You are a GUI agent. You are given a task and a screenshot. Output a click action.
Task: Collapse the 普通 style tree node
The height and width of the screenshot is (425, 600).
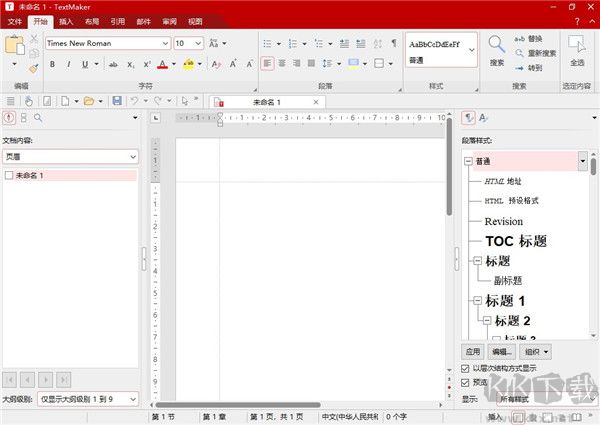(x=468, y=161)
